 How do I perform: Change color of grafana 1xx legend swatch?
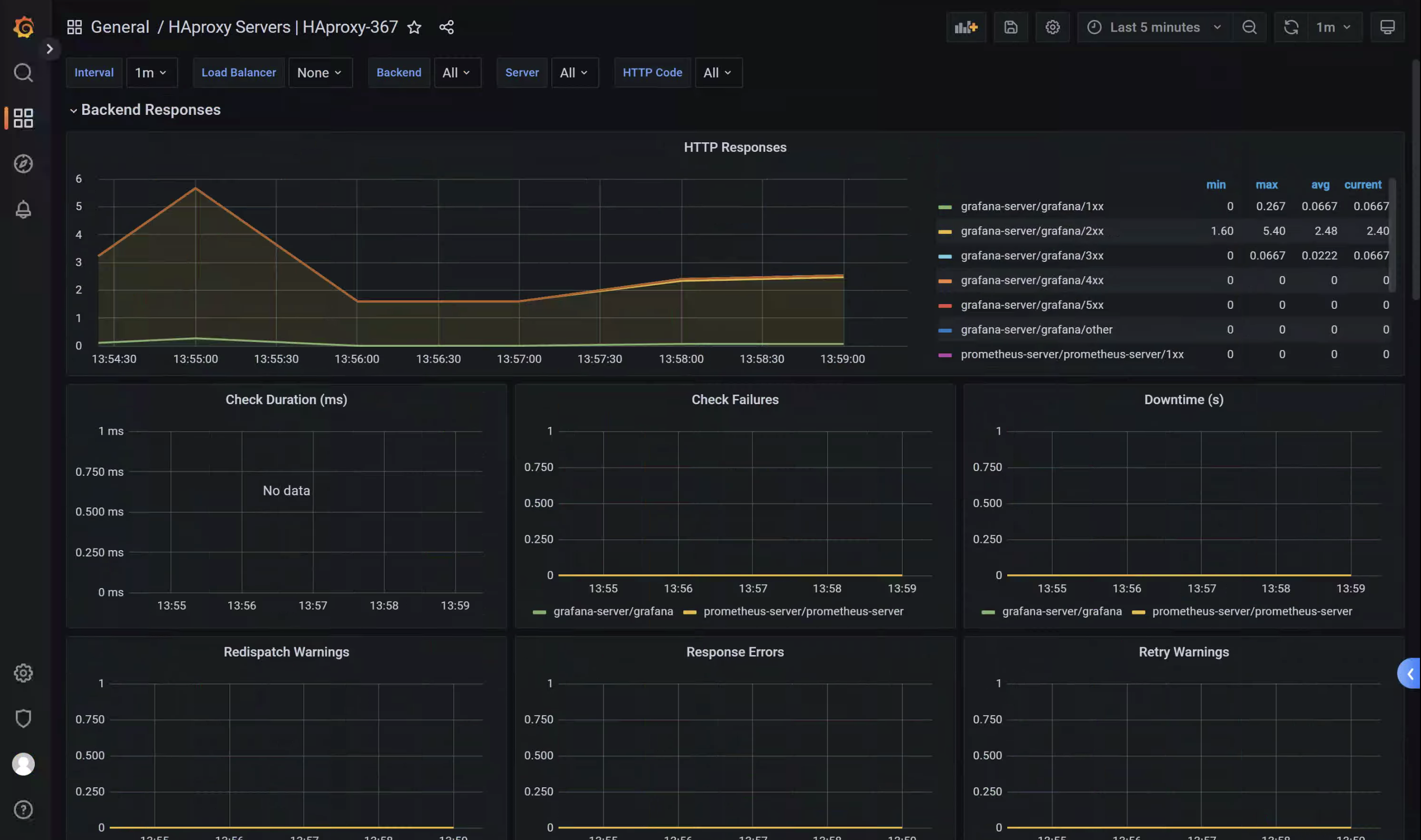pos(945,207)
